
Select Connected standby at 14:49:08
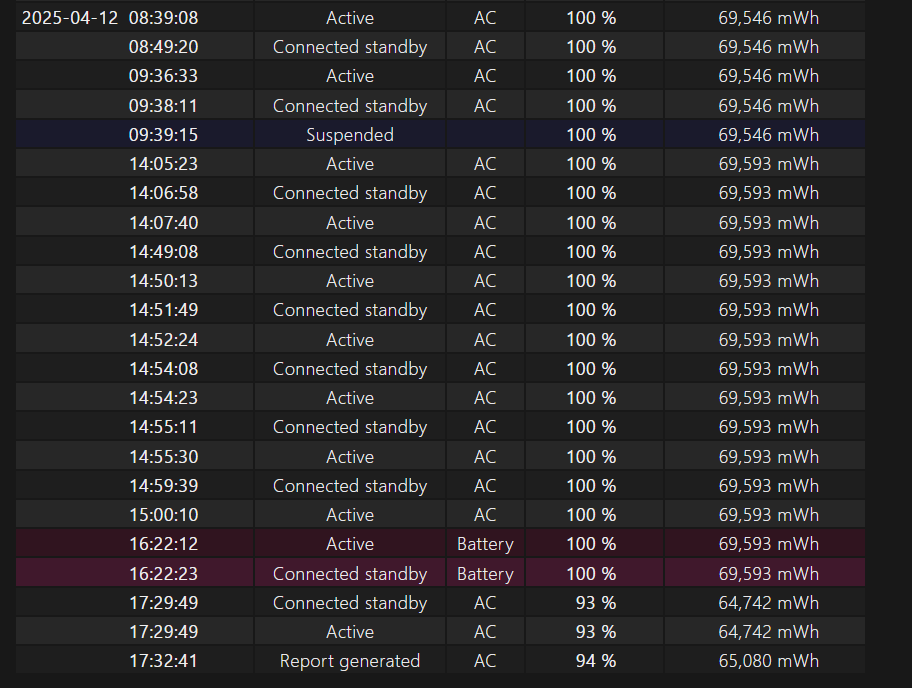[x=350, y=252]
